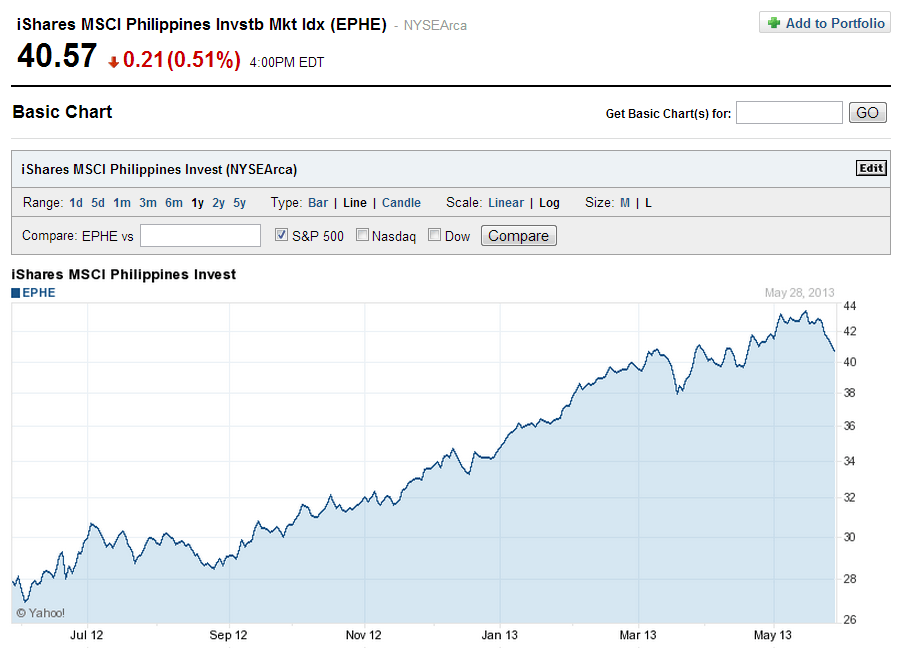Click the NYSEArca exchange label

tap(435, 25)
